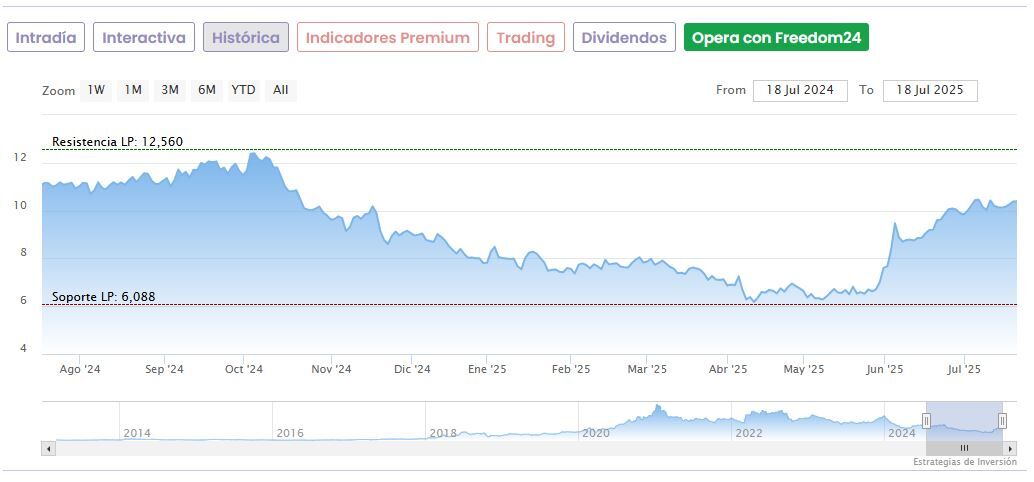
Task: Click the right range handle in navigator
Action: tap(1002, 421)
